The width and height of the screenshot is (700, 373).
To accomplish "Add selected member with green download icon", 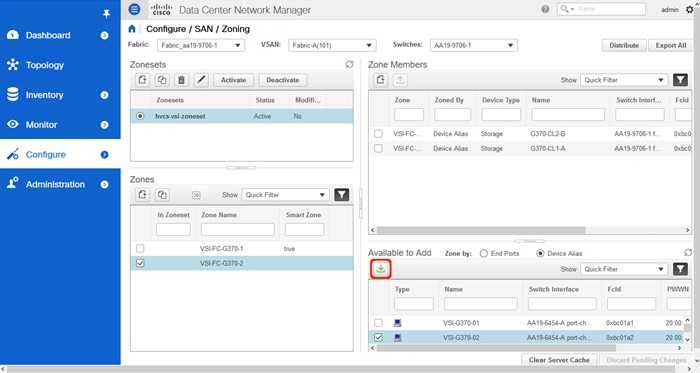I will click(x=381, y=269).
